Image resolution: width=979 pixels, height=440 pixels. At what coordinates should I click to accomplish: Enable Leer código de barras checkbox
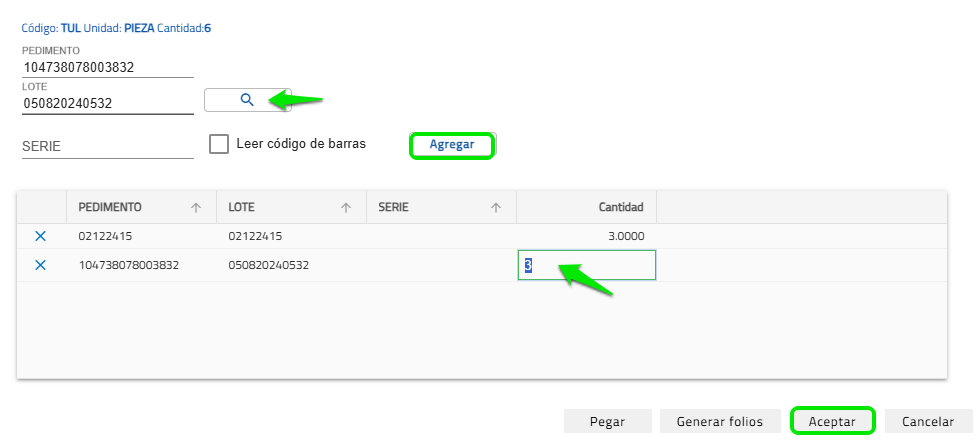click(219, 144)
